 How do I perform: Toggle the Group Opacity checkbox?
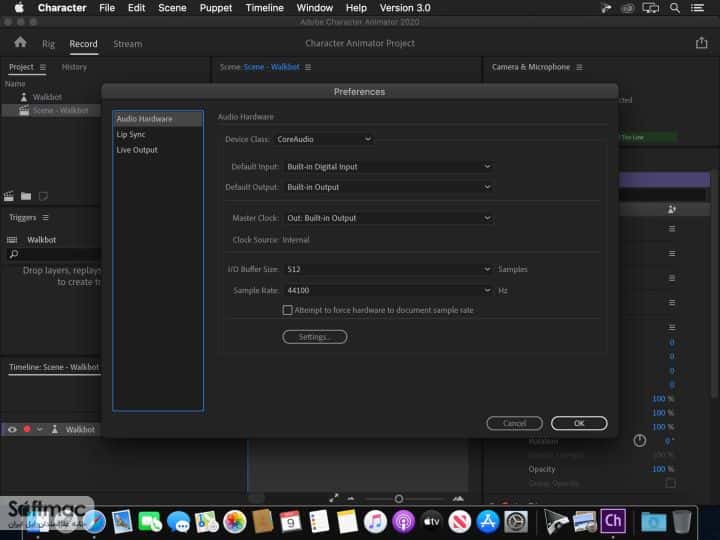click(670, 483)
